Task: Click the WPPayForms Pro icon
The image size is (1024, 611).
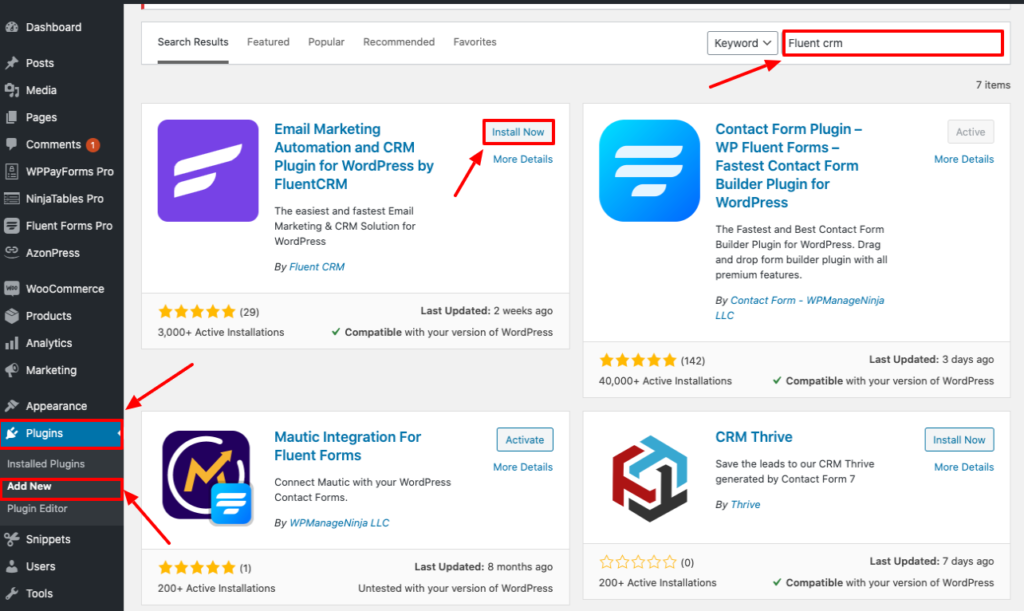Action: tap(12, 172)
